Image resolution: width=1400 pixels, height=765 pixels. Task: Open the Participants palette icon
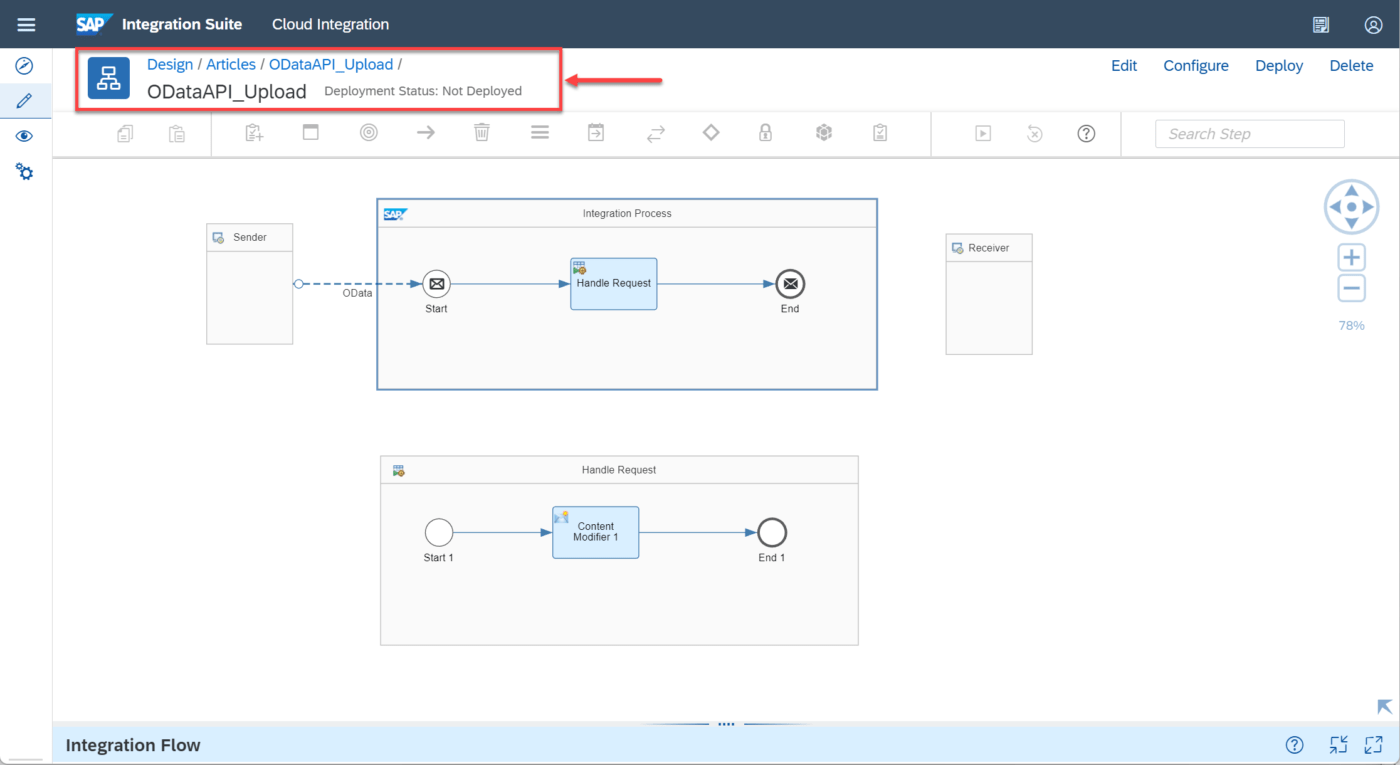(x=254, y=132)
